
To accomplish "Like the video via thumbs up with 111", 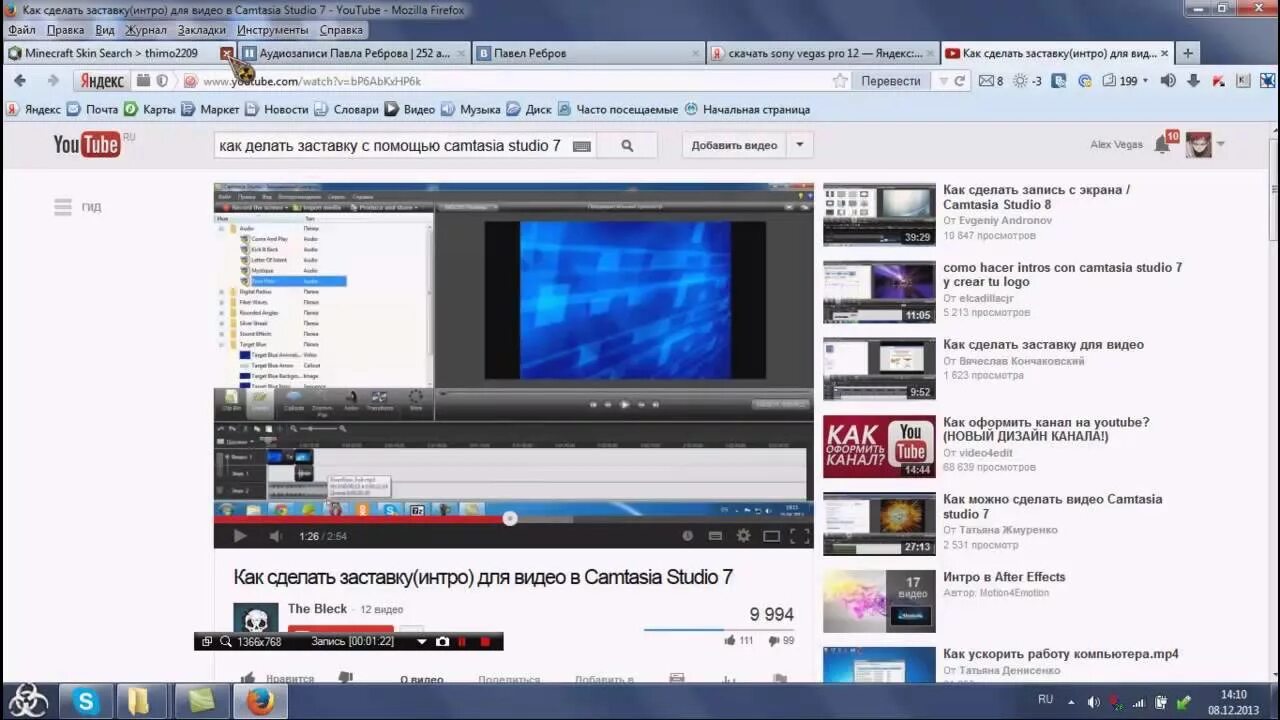I will coord(738,640).
